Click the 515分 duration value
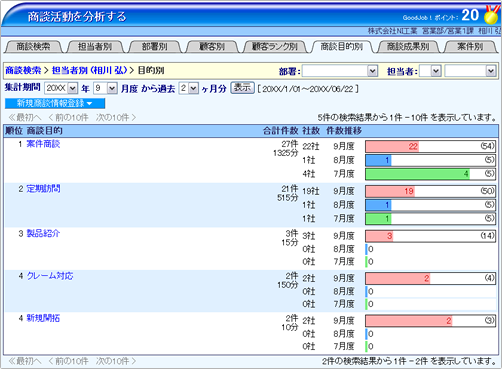The image size is (502, 369). point(288,198)
